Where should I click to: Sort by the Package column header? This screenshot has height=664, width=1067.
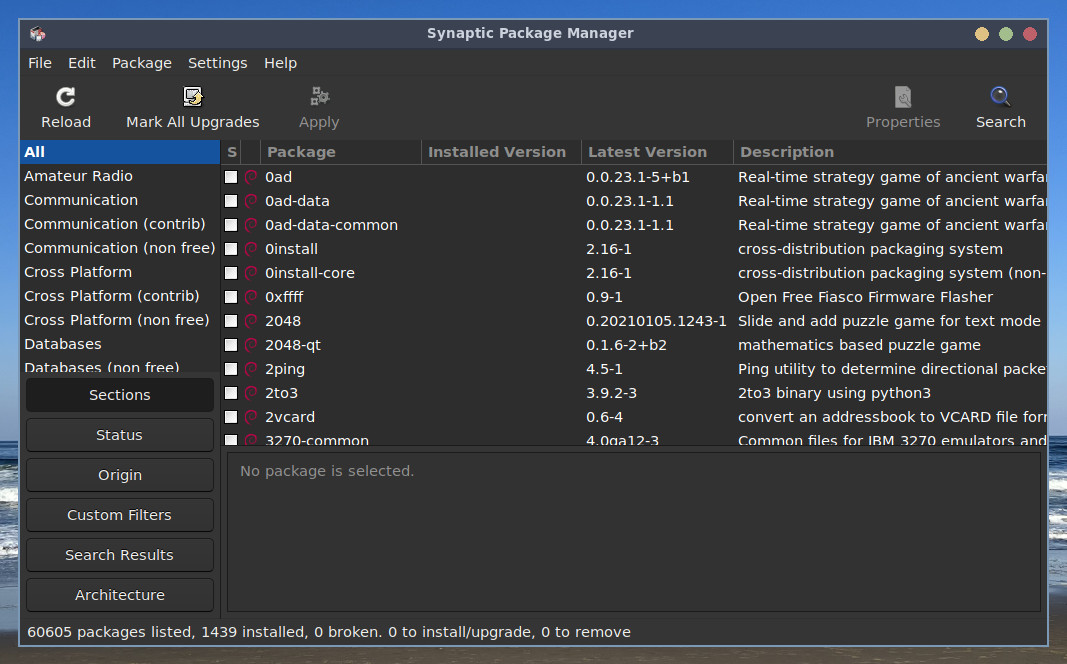click(x=340, y=152)
